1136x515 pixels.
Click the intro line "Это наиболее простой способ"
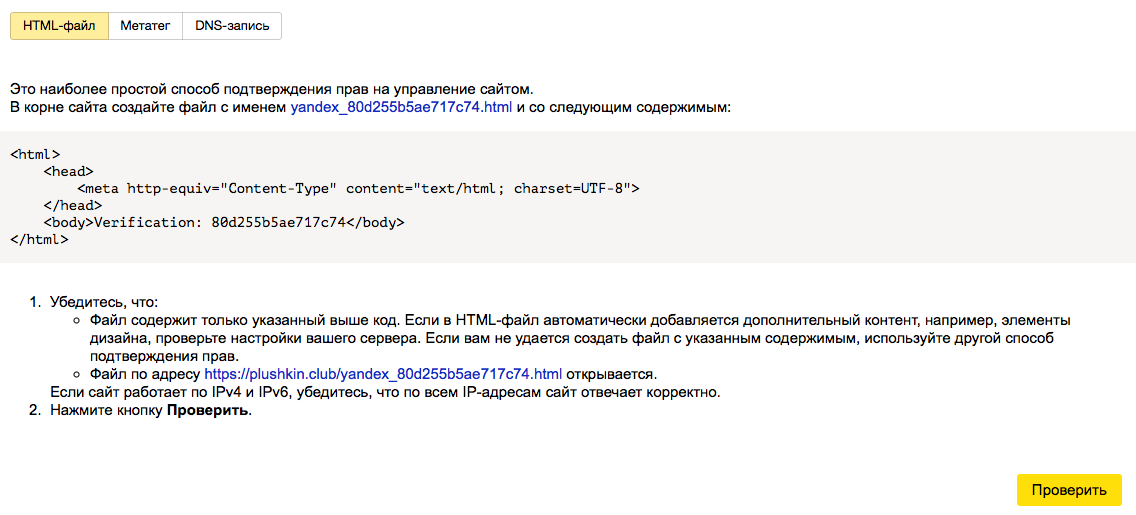tap(271, 91)
